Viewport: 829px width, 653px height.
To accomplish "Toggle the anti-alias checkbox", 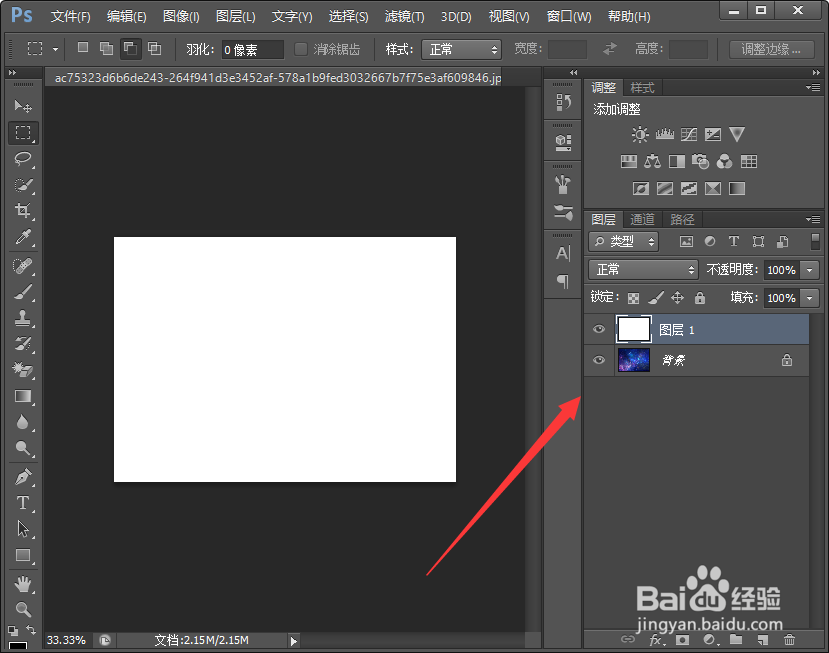I will point(301,50).
